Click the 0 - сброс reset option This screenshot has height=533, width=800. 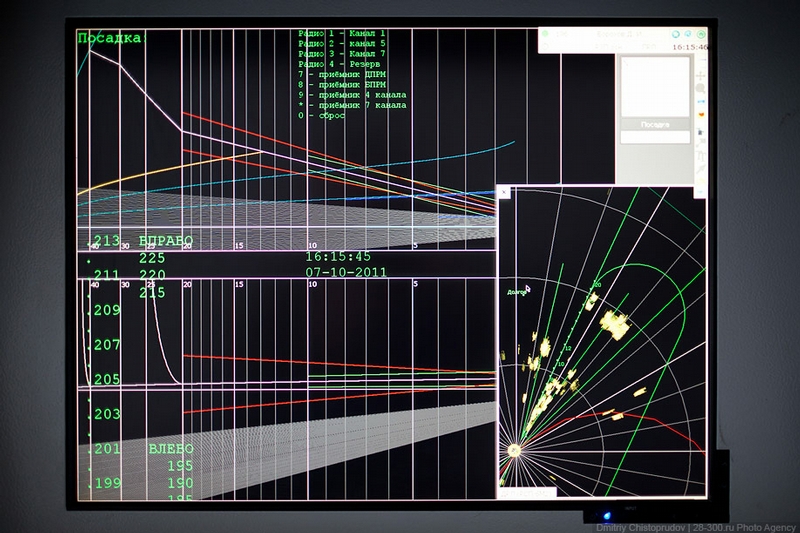[322, 115]
